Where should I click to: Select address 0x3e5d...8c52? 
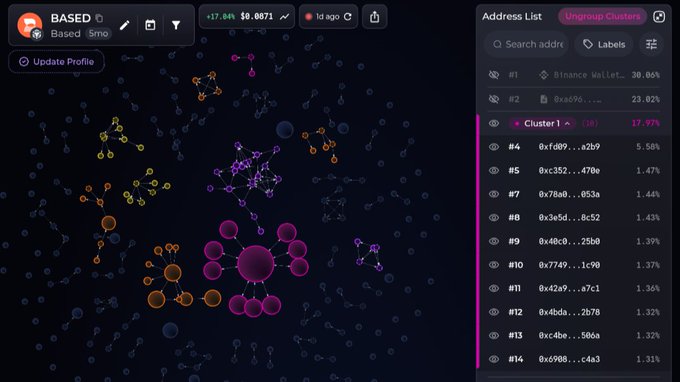(x=569, y=218)
